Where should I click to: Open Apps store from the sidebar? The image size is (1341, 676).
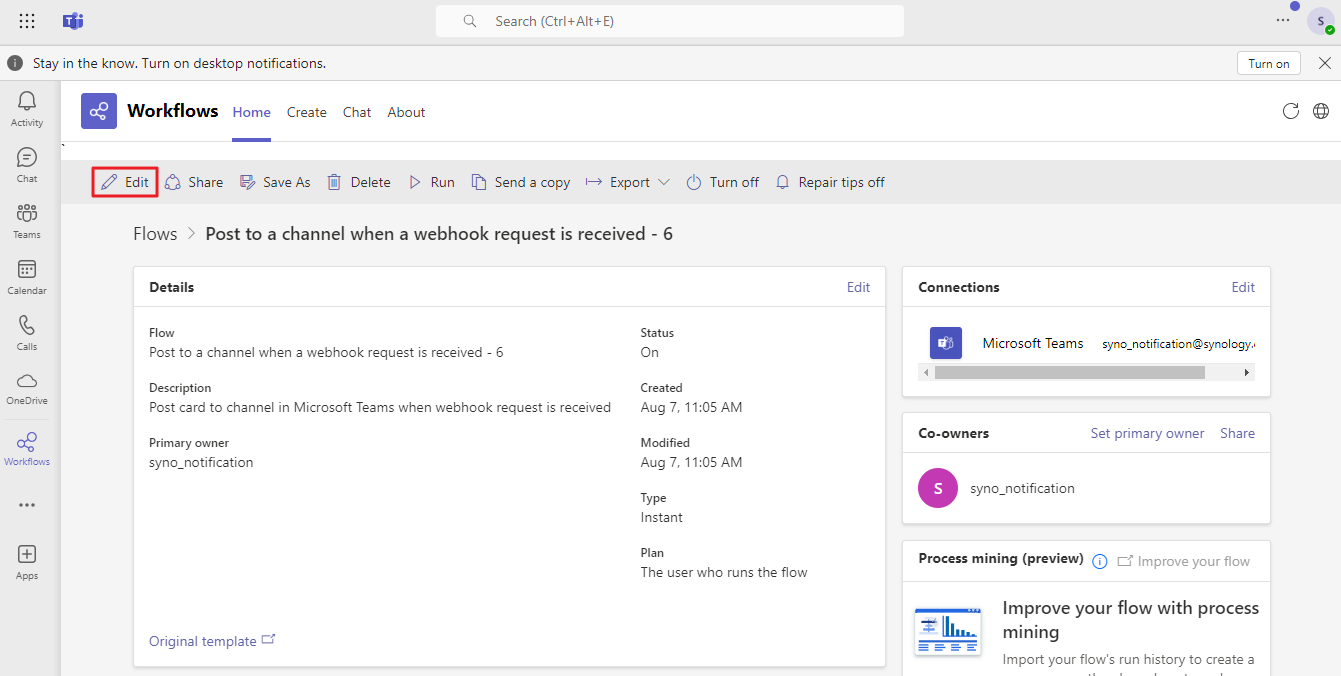27,562
